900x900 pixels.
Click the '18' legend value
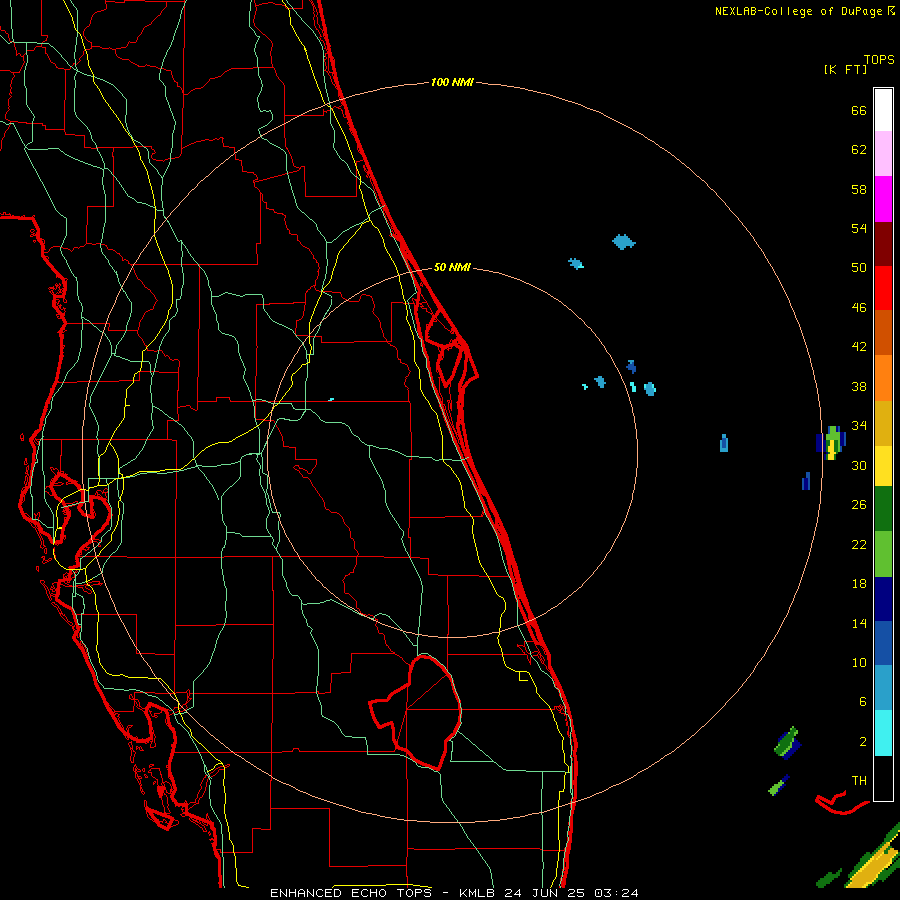pyautogui.click(x=859, y=584)
